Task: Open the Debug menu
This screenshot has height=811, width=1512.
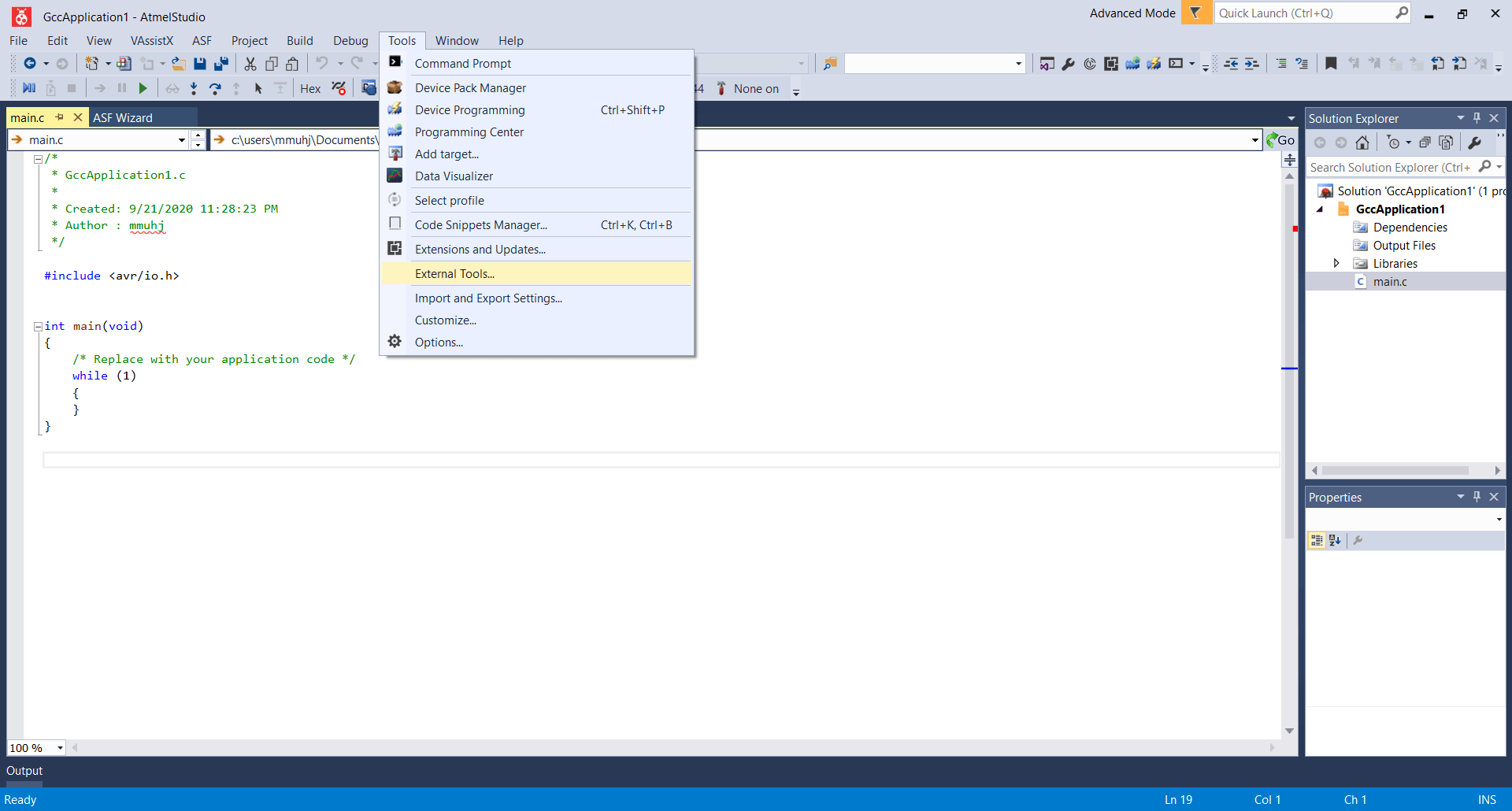Action: [x=350, y=41]
